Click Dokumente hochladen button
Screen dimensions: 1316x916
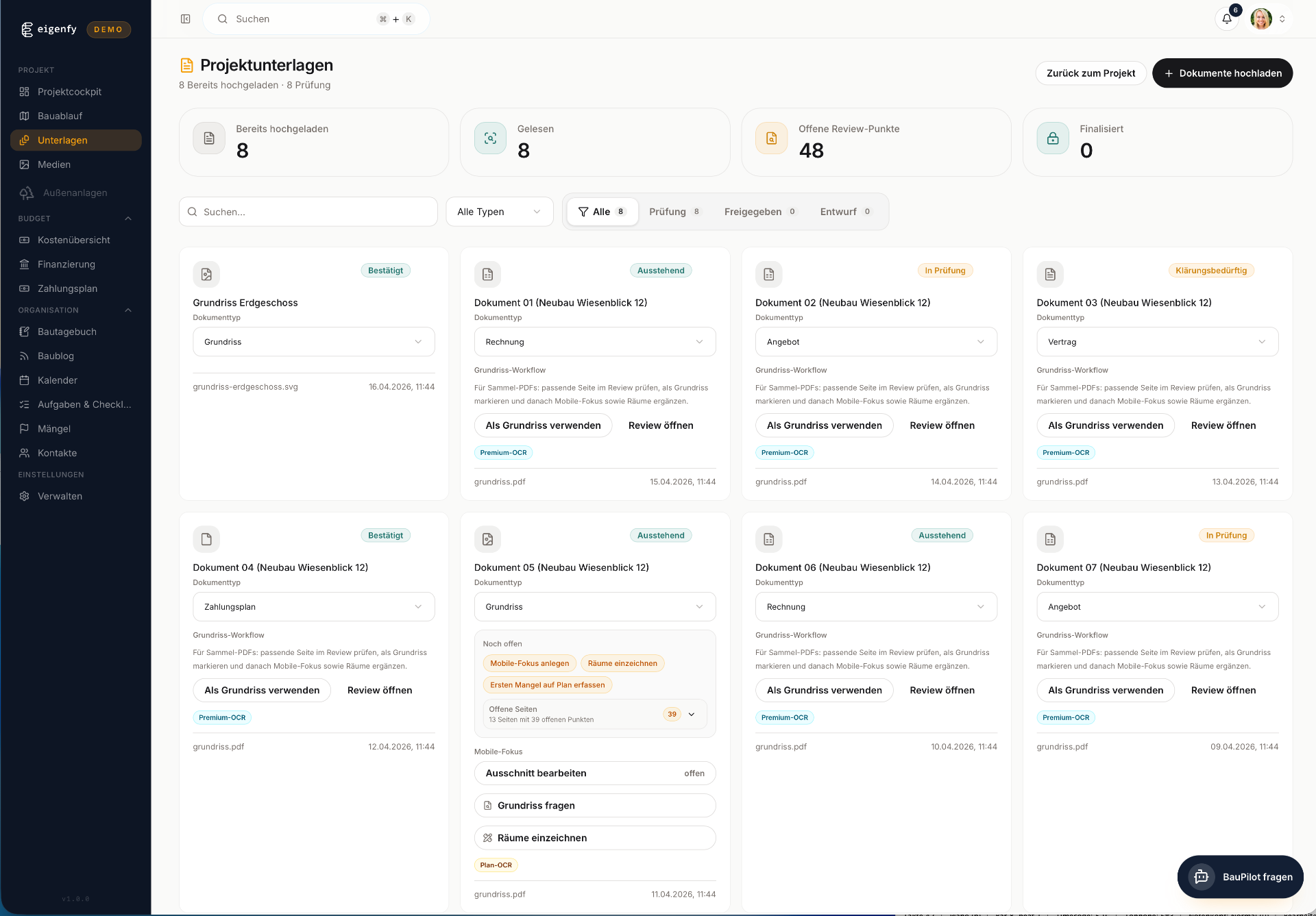coord(1222,73)
